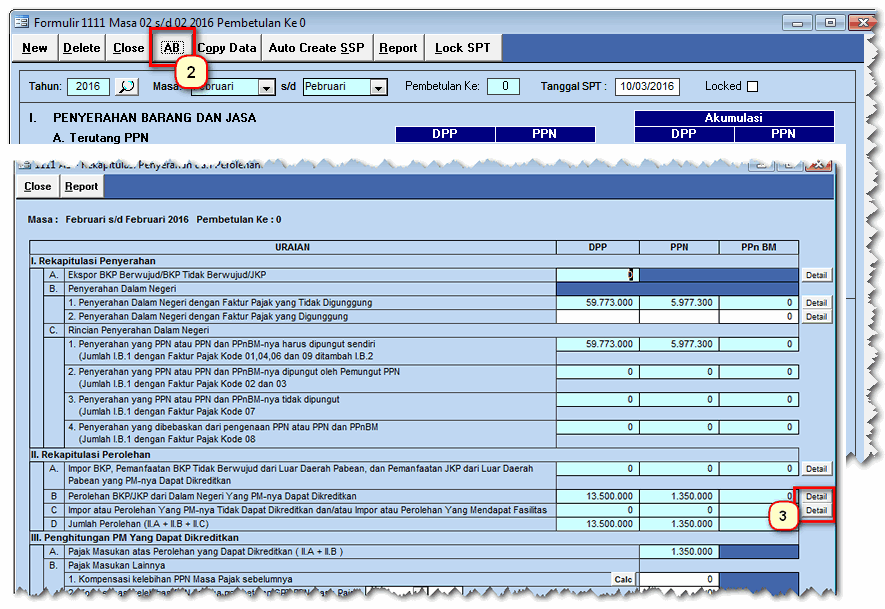The width and height of the screenshot is (885, 609).
Task: Open Detail for the Ekspor BKP Berwujud row
Action: pos(816,275)
